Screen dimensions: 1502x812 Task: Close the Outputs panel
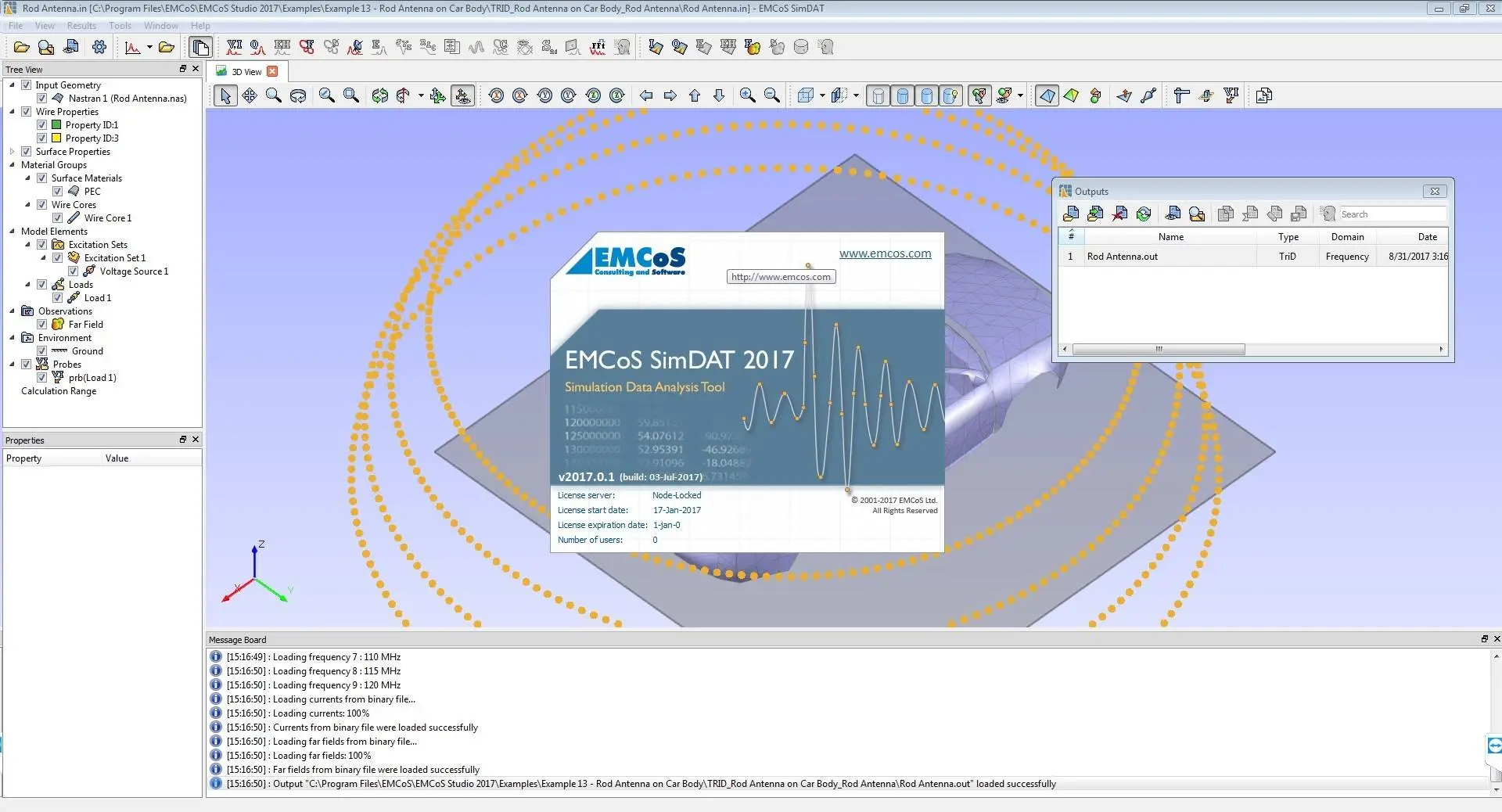tap(1435, 191)
